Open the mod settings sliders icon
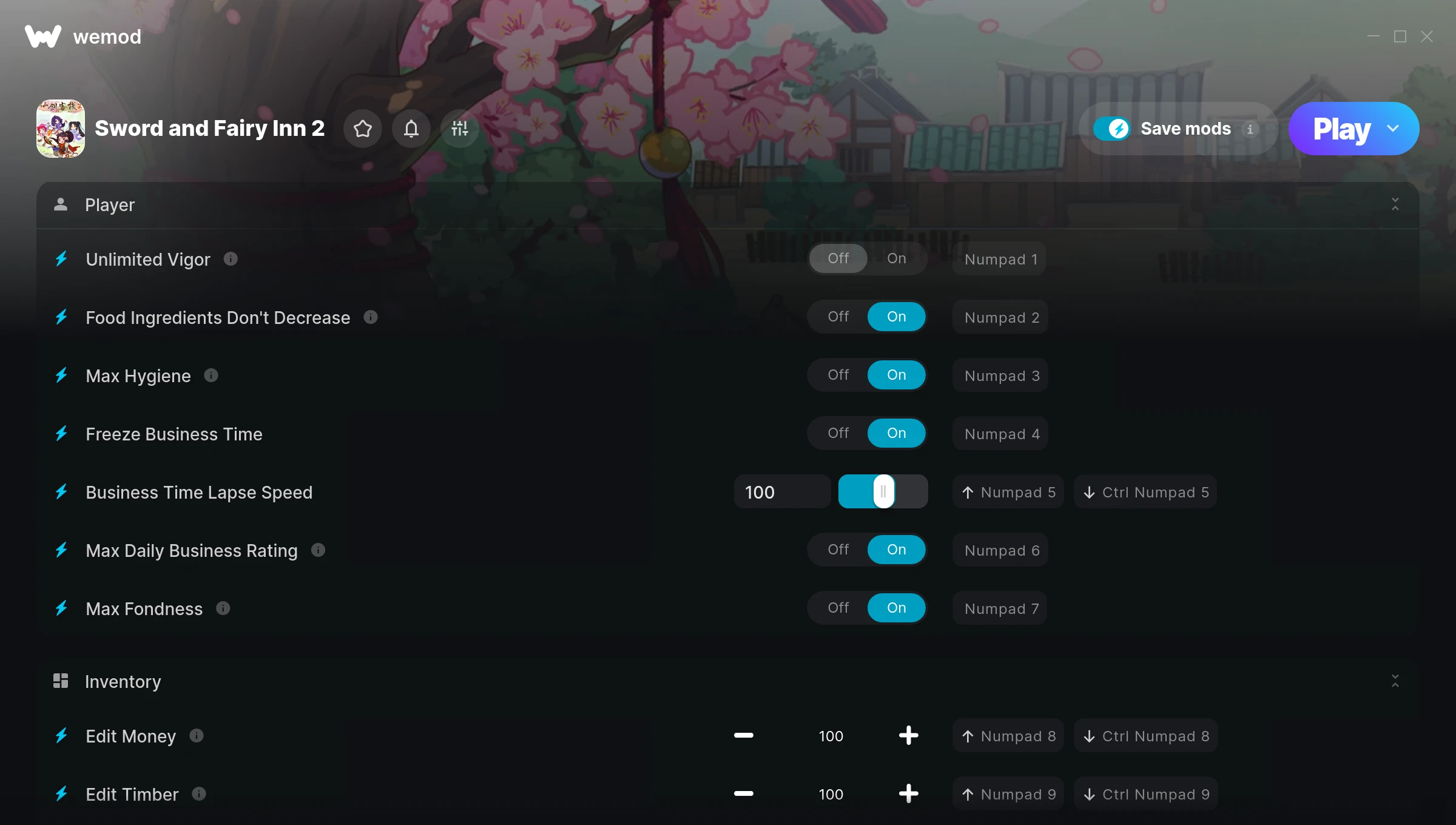Screen dimensions: 1456x825 point(460,129)
